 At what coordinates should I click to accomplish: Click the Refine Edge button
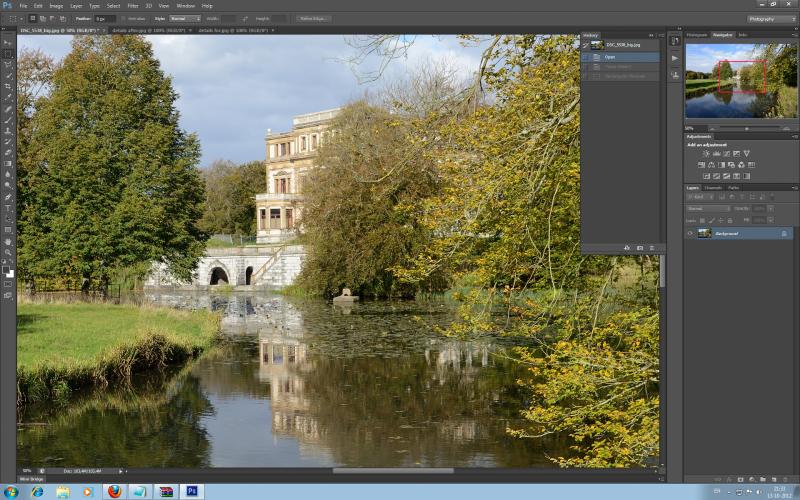313,19
